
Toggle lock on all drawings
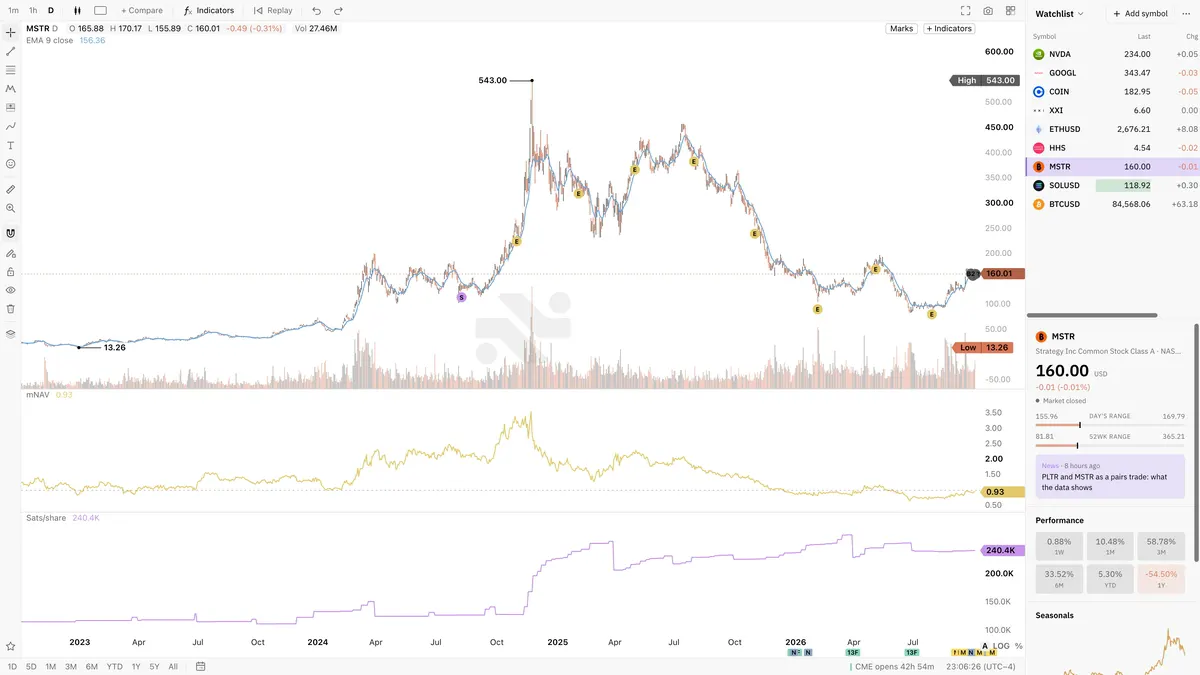tap(10, 271)
